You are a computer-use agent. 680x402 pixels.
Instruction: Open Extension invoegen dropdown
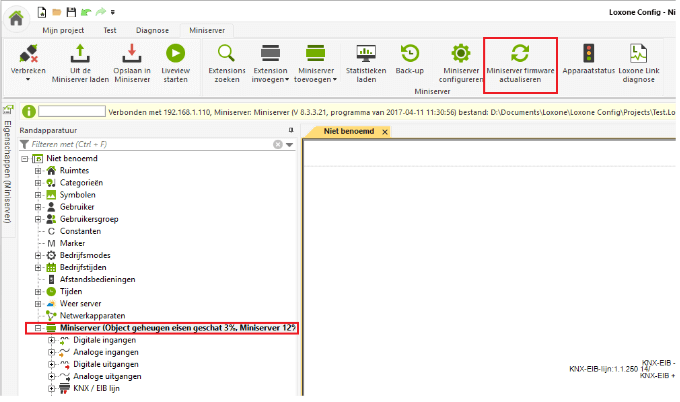tap(270, 77)
